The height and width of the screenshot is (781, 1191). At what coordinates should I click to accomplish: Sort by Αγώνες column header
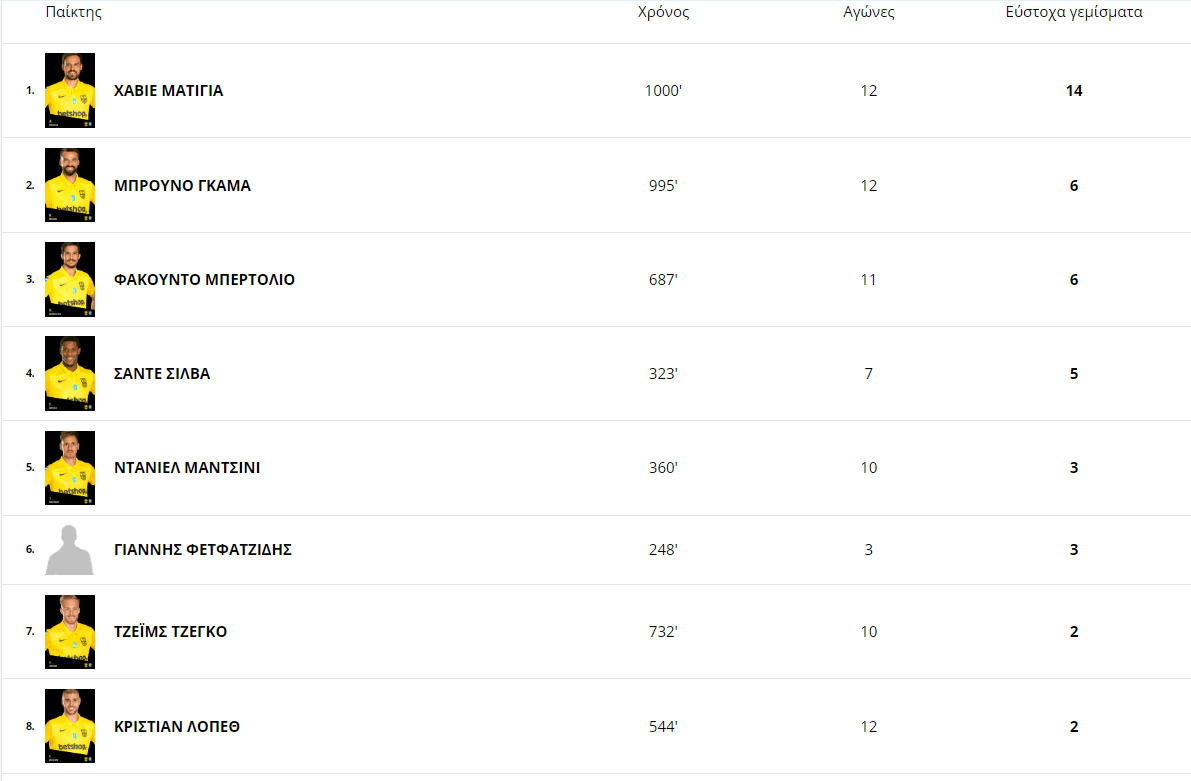click(x=869, y=13)
